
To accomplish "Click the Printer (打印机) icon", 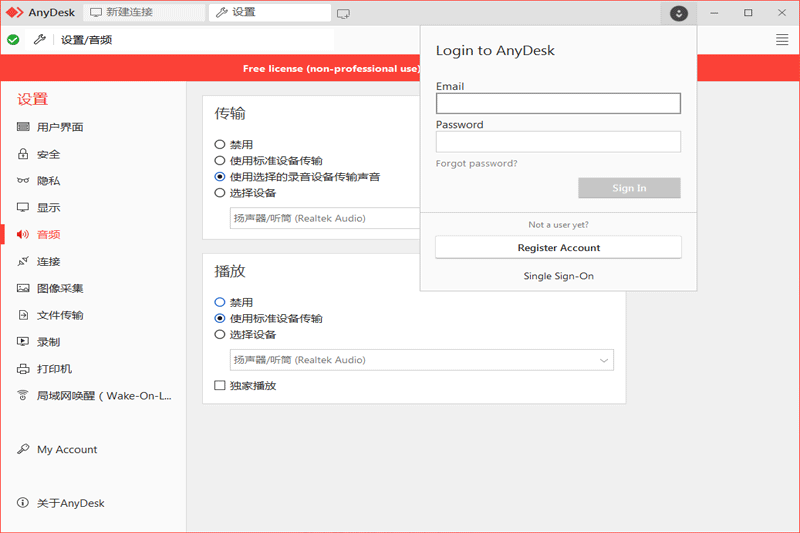I will point(23,369).
